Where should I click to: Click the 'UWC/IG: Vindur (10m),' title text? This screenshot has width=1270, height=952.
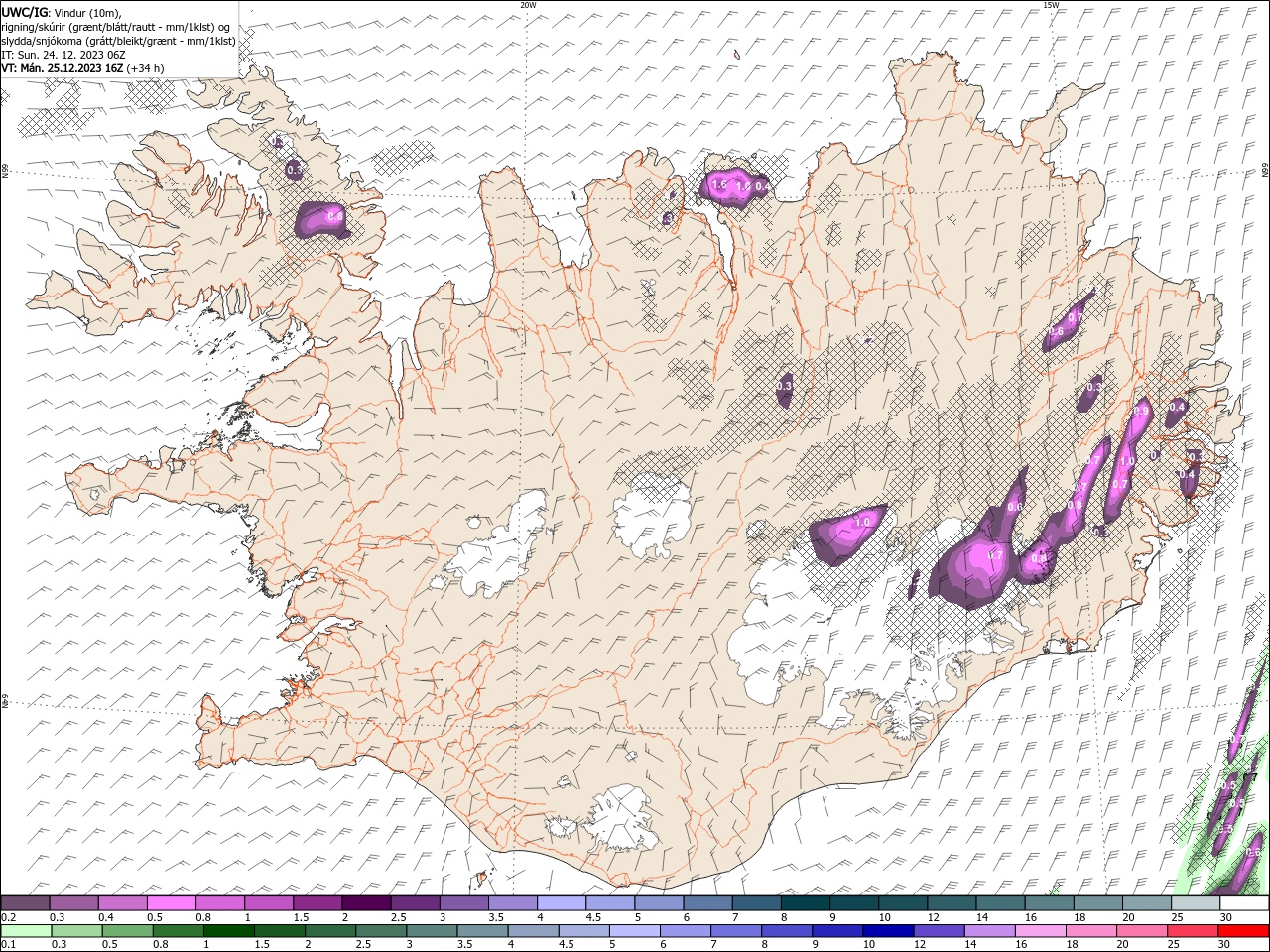coord(63,12)
